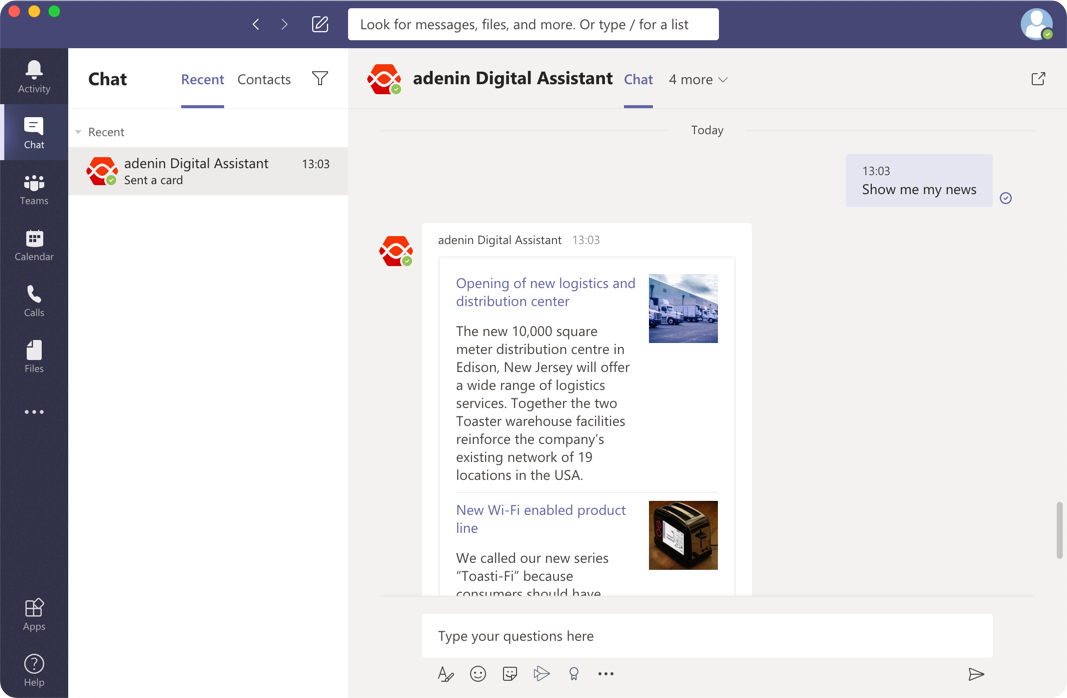Show more apps via sidebar ellipsis

point(34,412)
